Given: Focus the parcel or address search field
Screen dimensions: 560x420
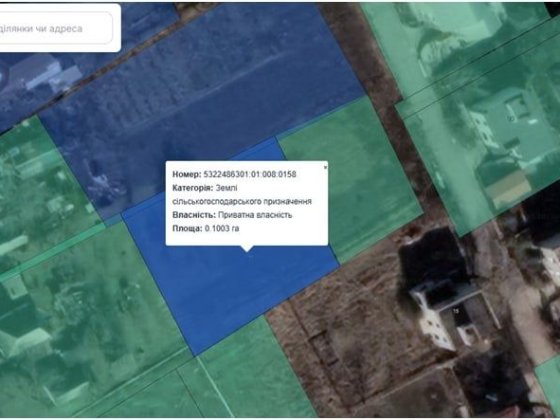Looking at the screenshot, I should coord(56,28).
